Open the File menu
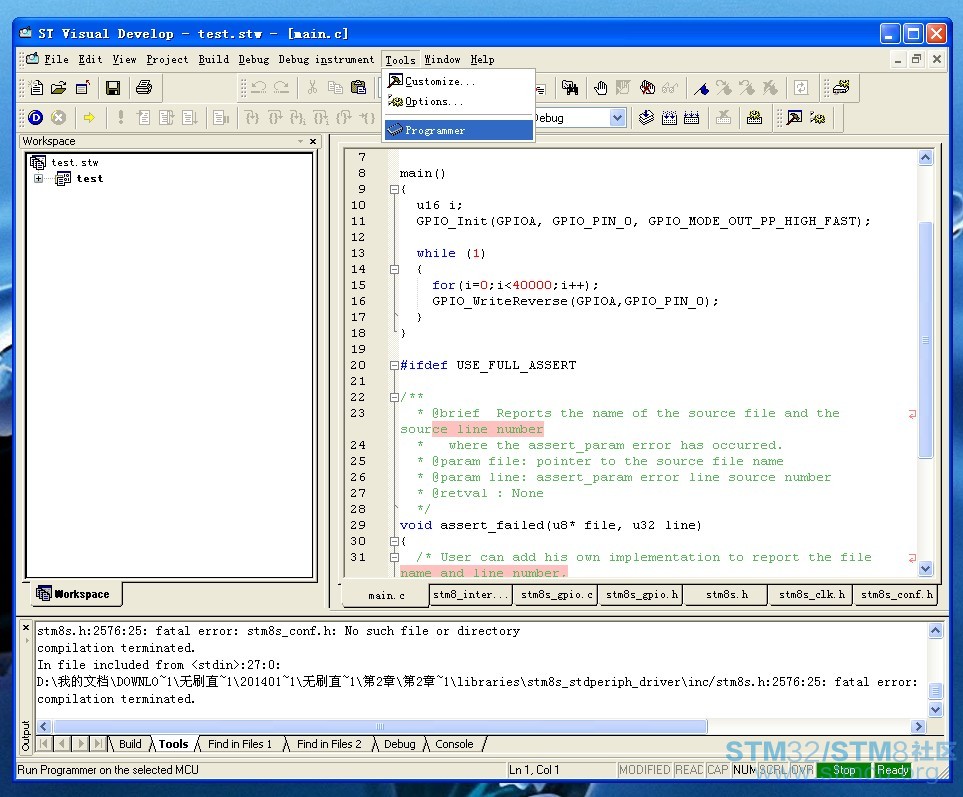This screenshot has width=963, height=797. coord(56,60)
